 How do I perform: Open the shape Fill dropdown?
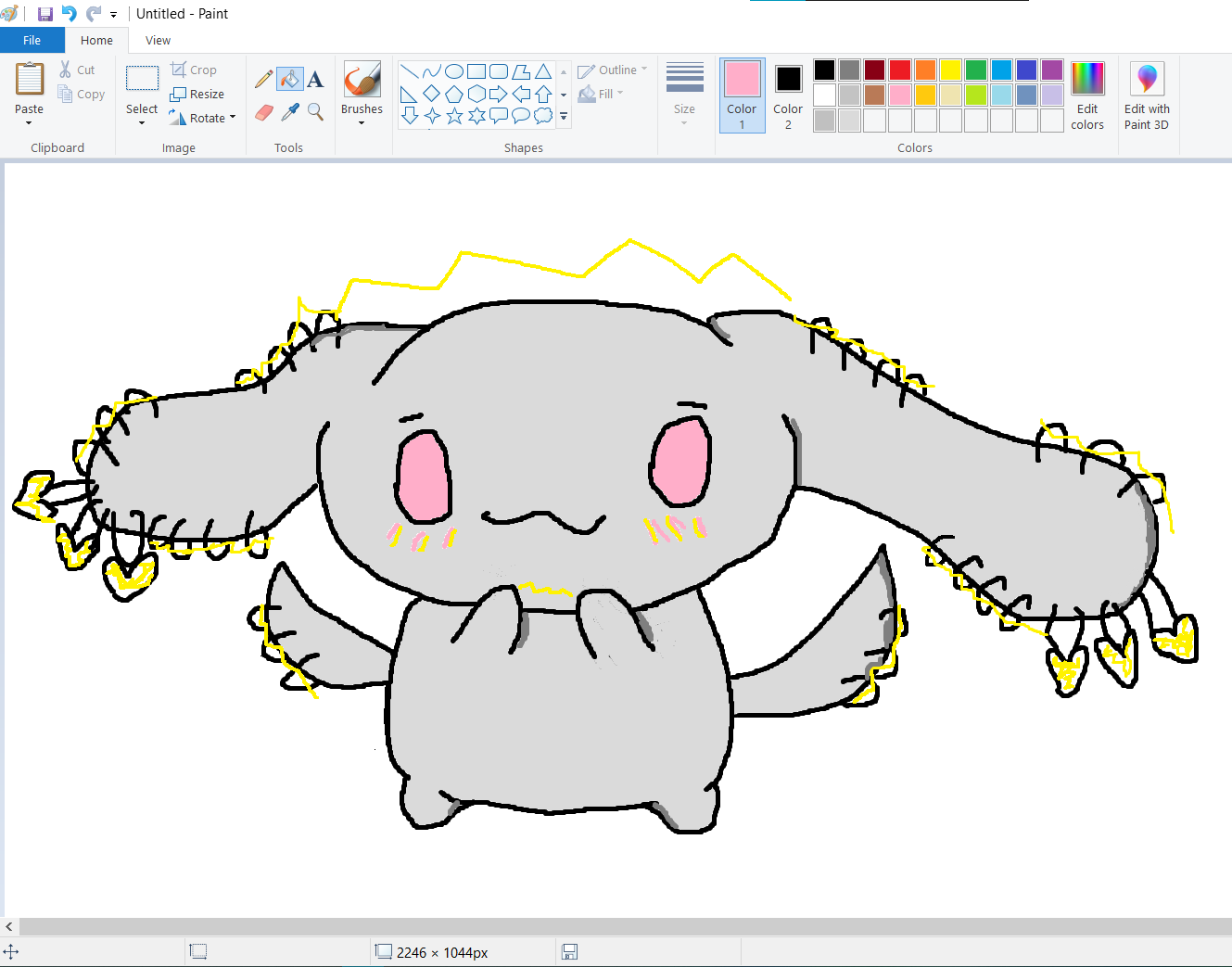601,94
